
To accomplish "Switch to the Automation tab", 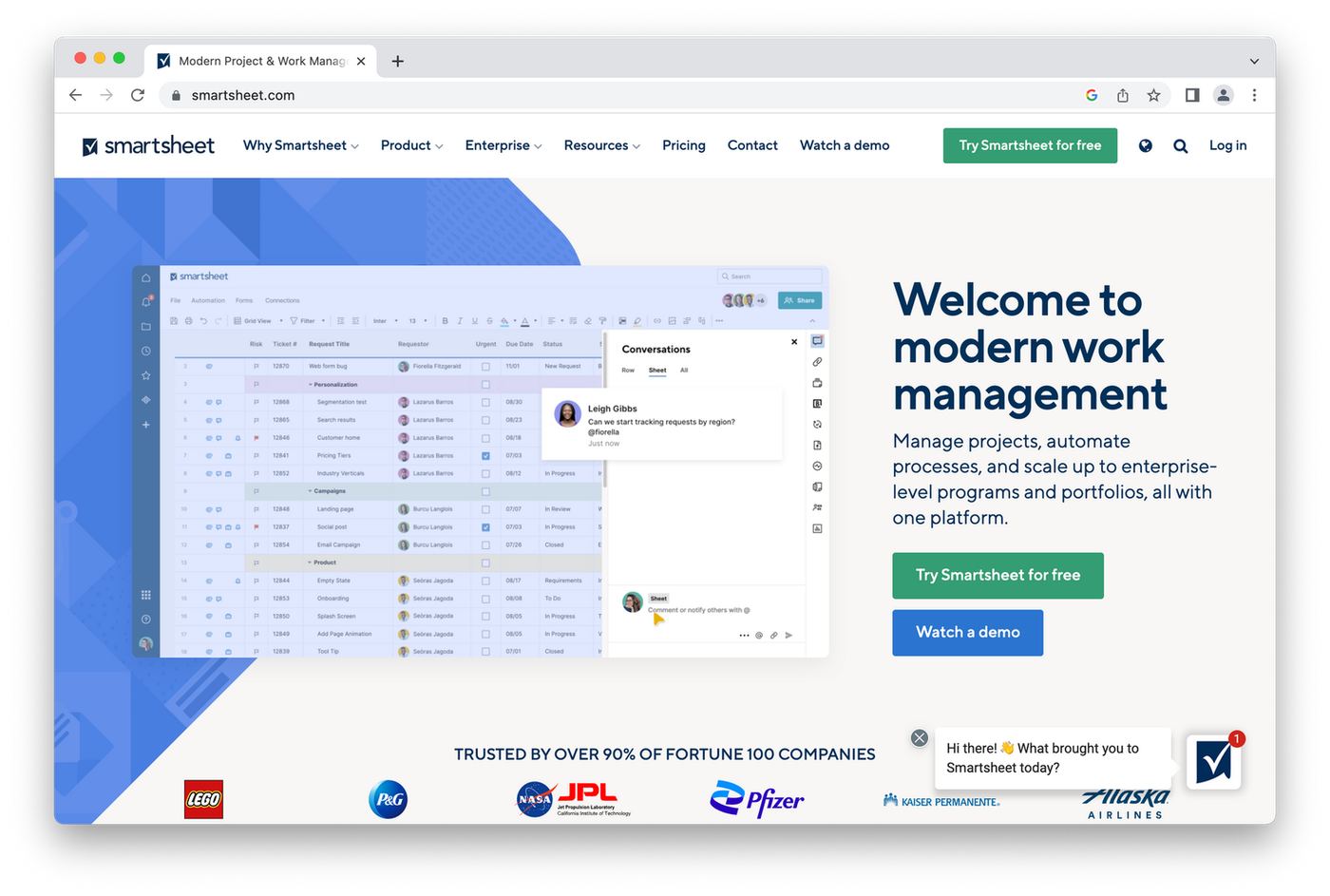I will click(209, 300).
